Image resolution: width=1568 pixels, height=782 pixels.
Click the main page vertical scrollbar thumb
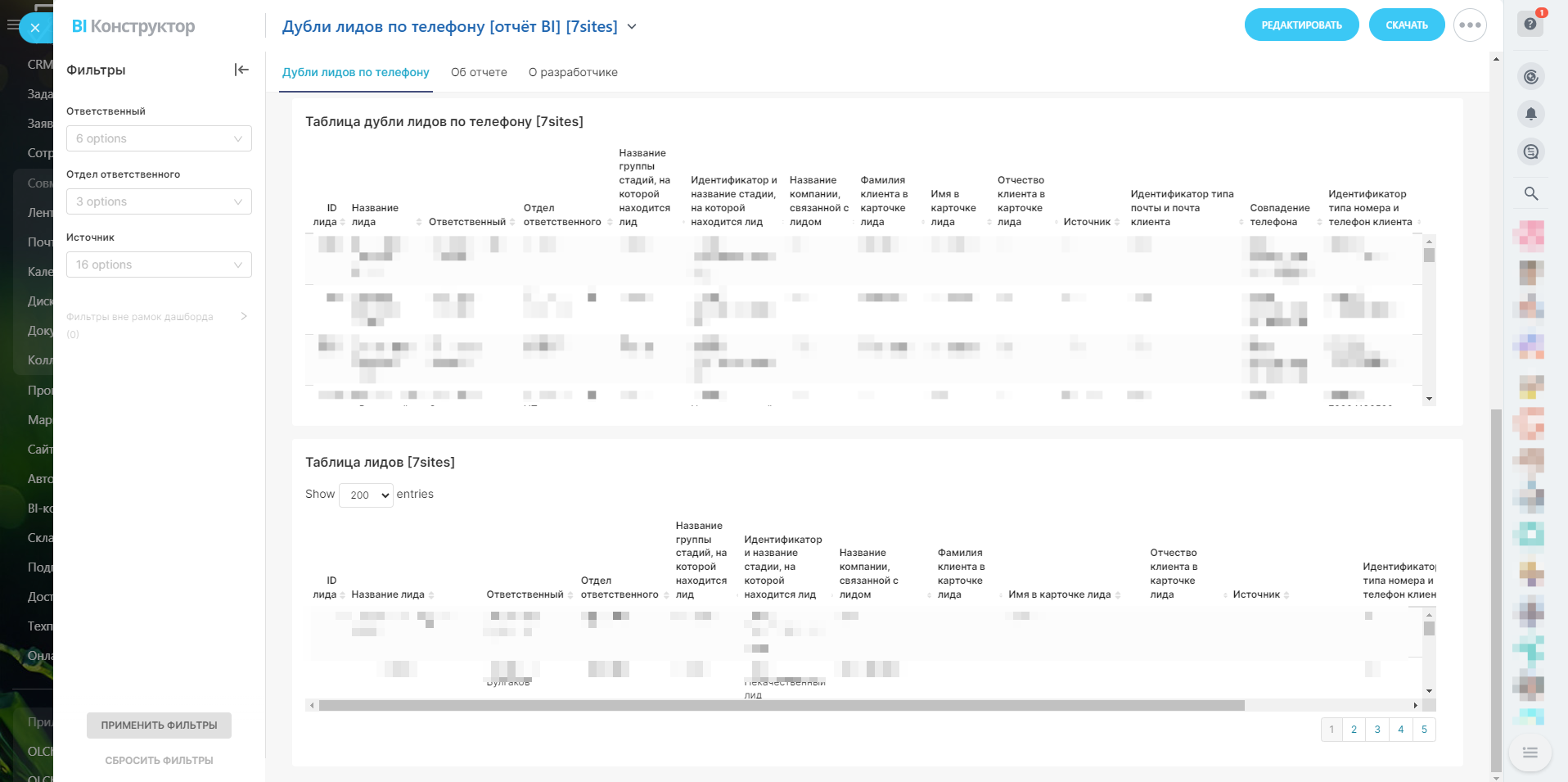click(1496, 590)
